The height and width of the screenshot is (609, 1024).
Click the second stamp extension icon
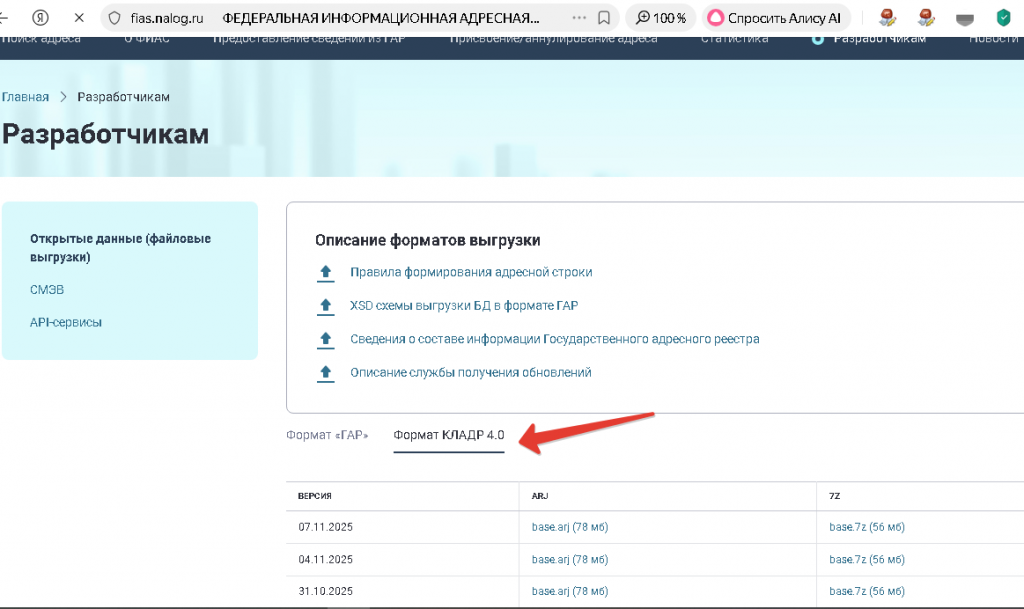coord(925,18)
